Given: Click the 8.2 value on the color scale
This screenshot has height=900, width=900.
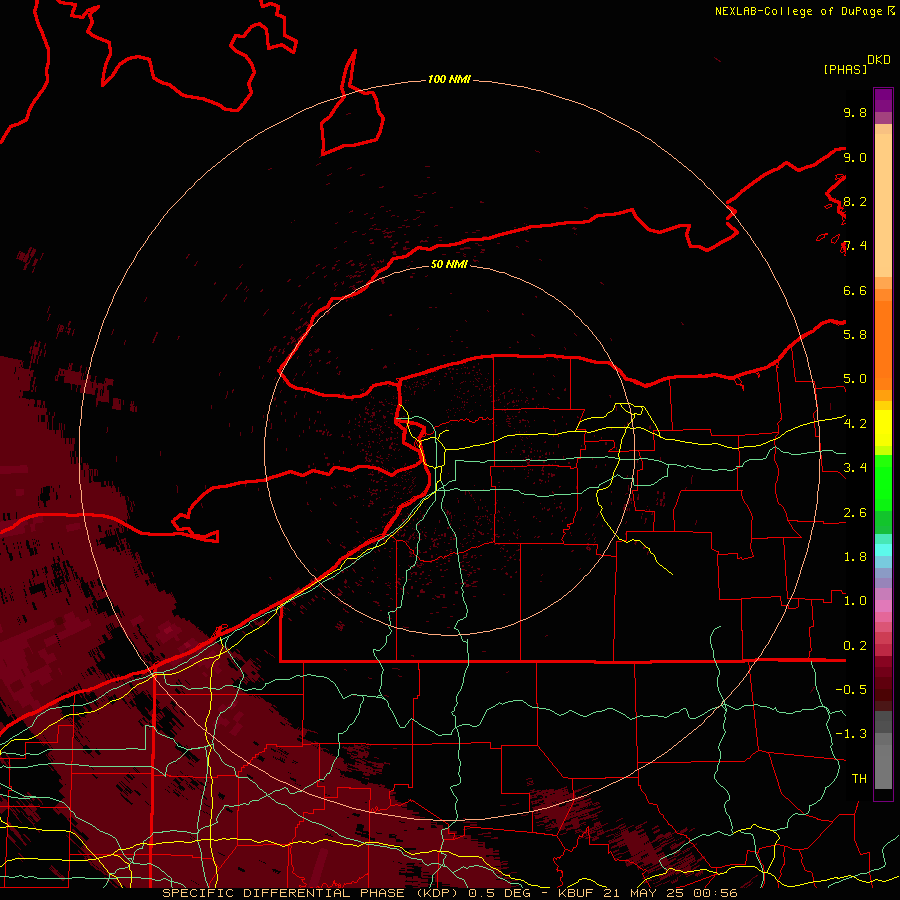Looking at the screenshot, I should (855, 201).
